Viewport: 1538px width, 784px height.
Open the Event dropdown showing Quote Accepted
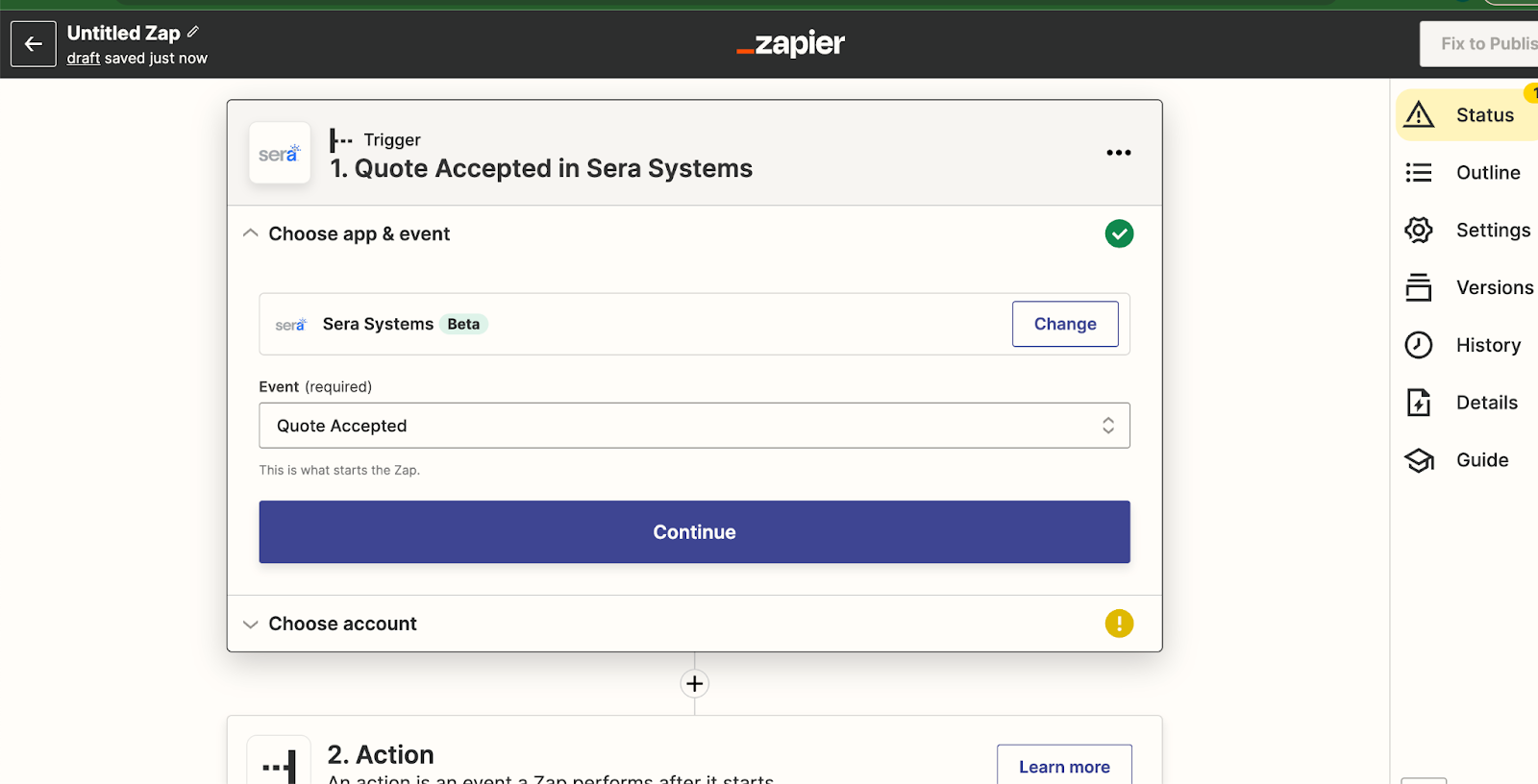[x=694, y=426]
